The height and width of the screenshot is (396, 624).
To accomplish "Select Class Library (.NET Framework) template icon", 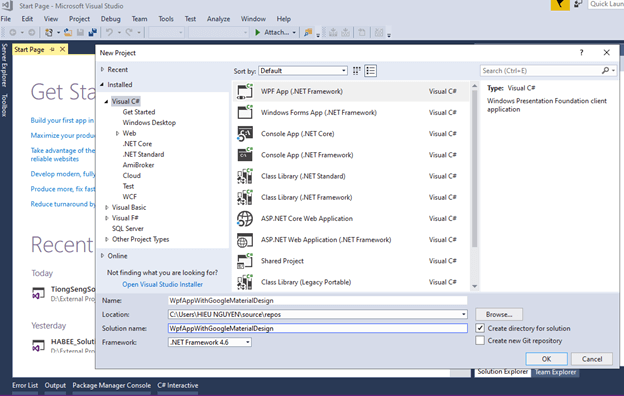I will tap(245, 197).
